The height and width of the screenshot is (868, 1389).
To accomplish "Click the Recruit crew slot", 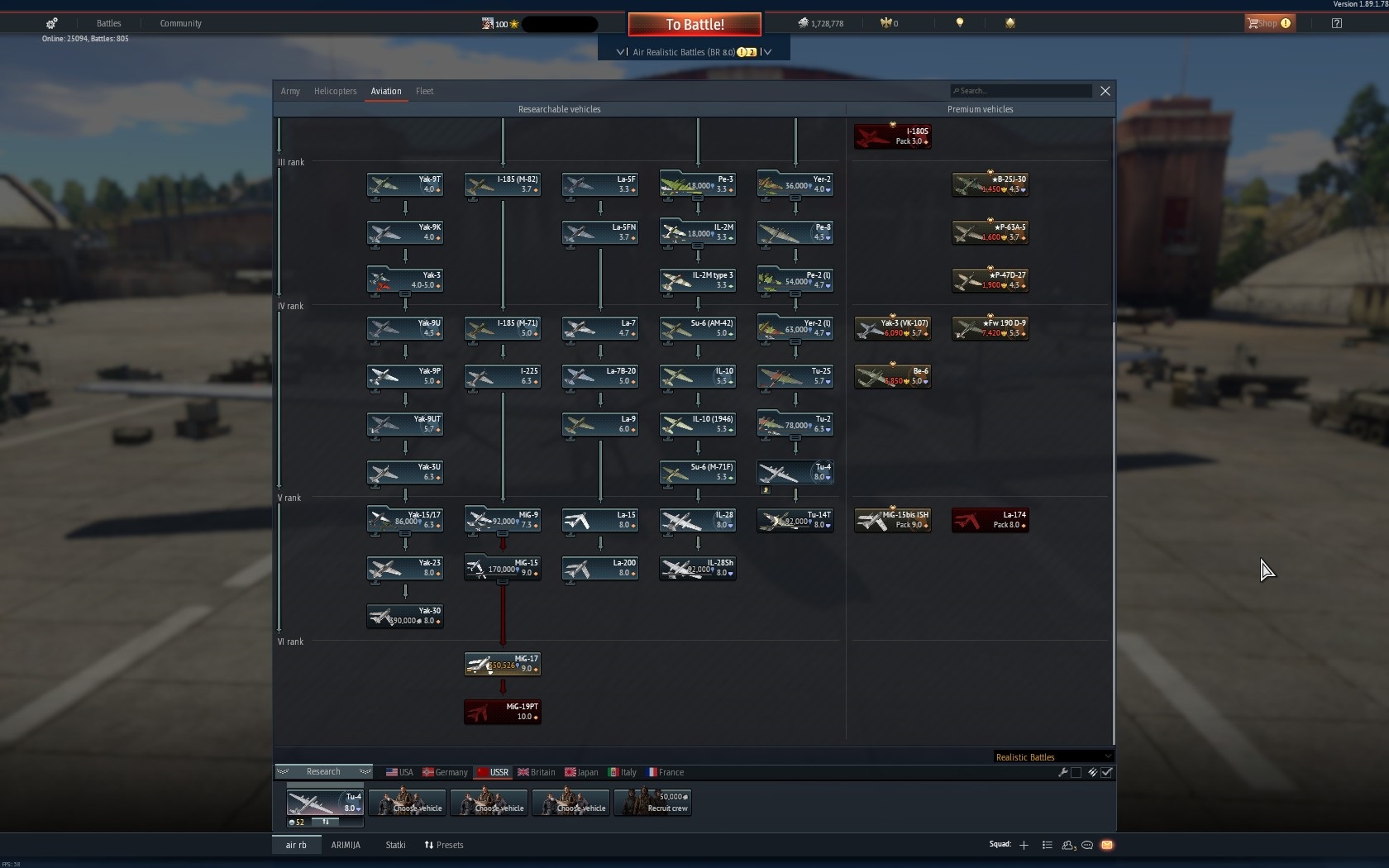I will click(x=652, y=802).
